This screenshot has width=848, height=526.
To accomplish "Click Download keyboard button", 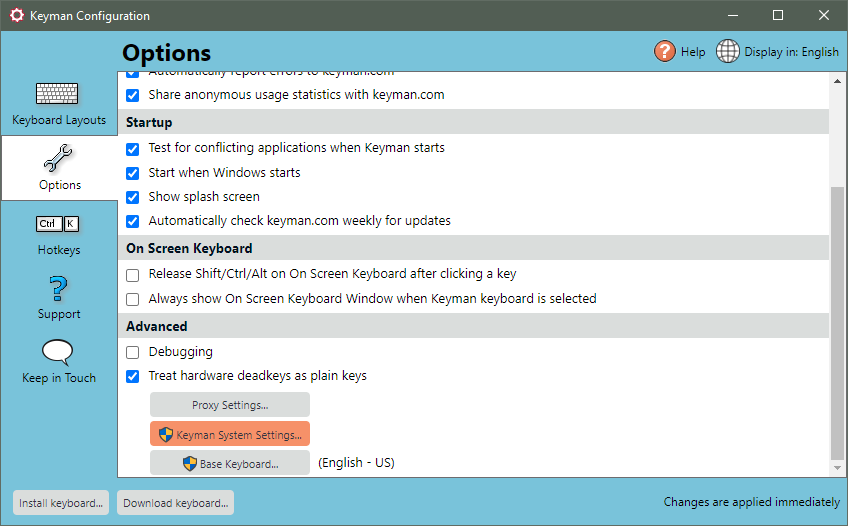I will pyautogui.click(x=176, y=503).
